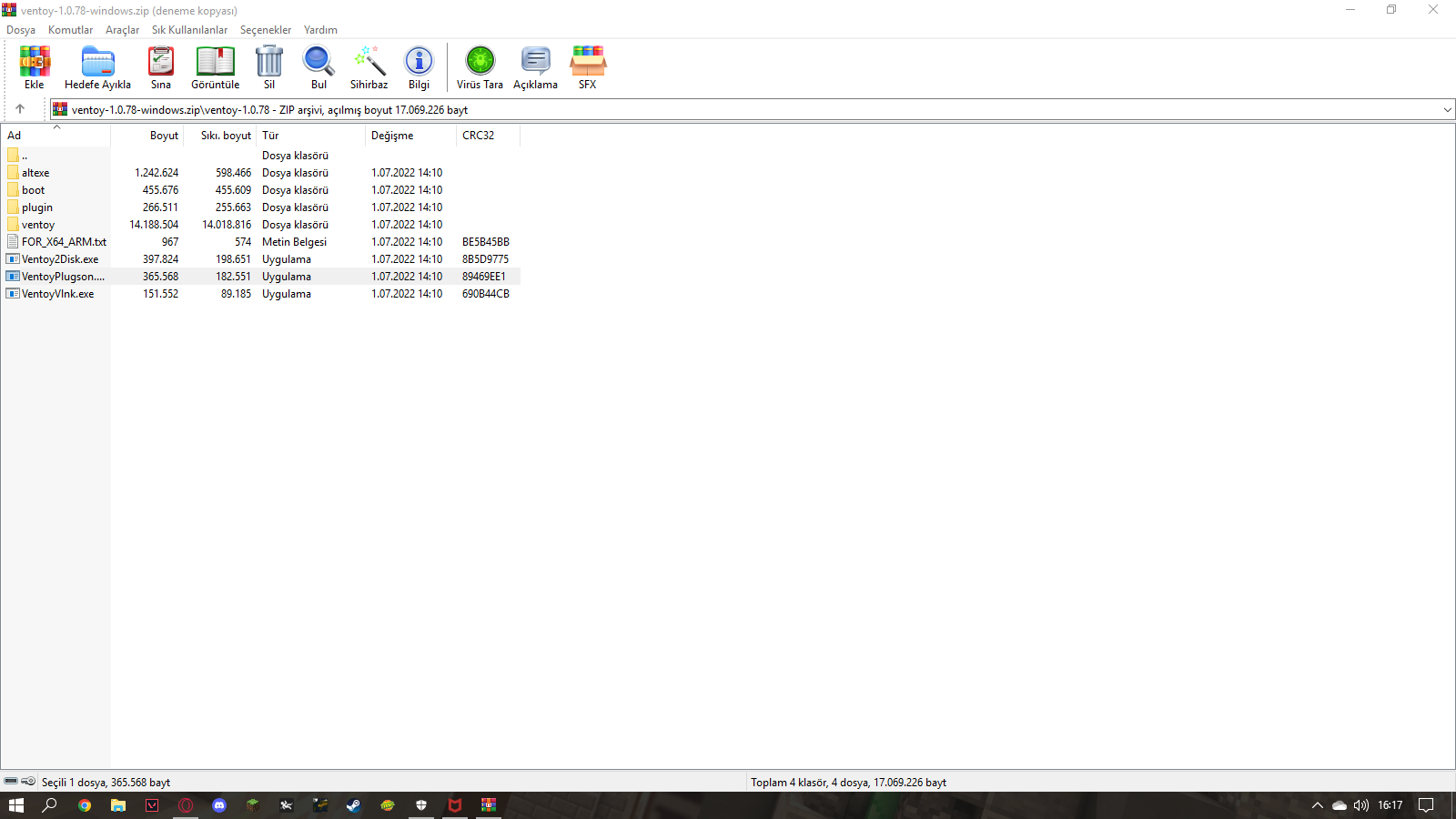
Task: Open the Komutlar menu
Action: (70, 30)
